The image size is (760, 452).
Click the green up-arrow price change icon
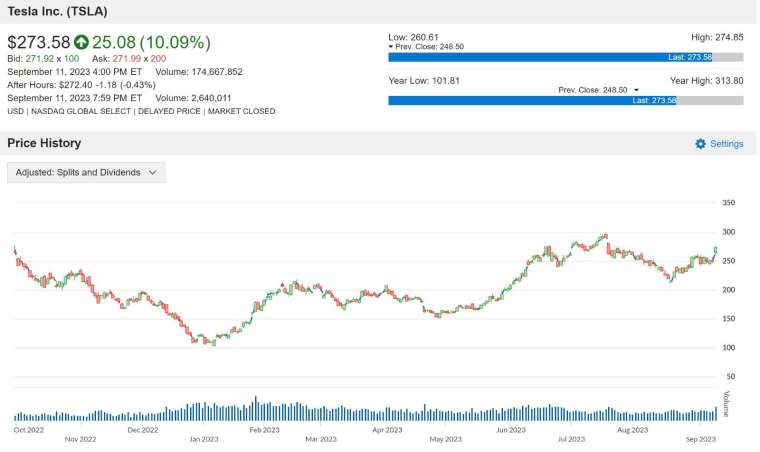(x=81, y=42)
